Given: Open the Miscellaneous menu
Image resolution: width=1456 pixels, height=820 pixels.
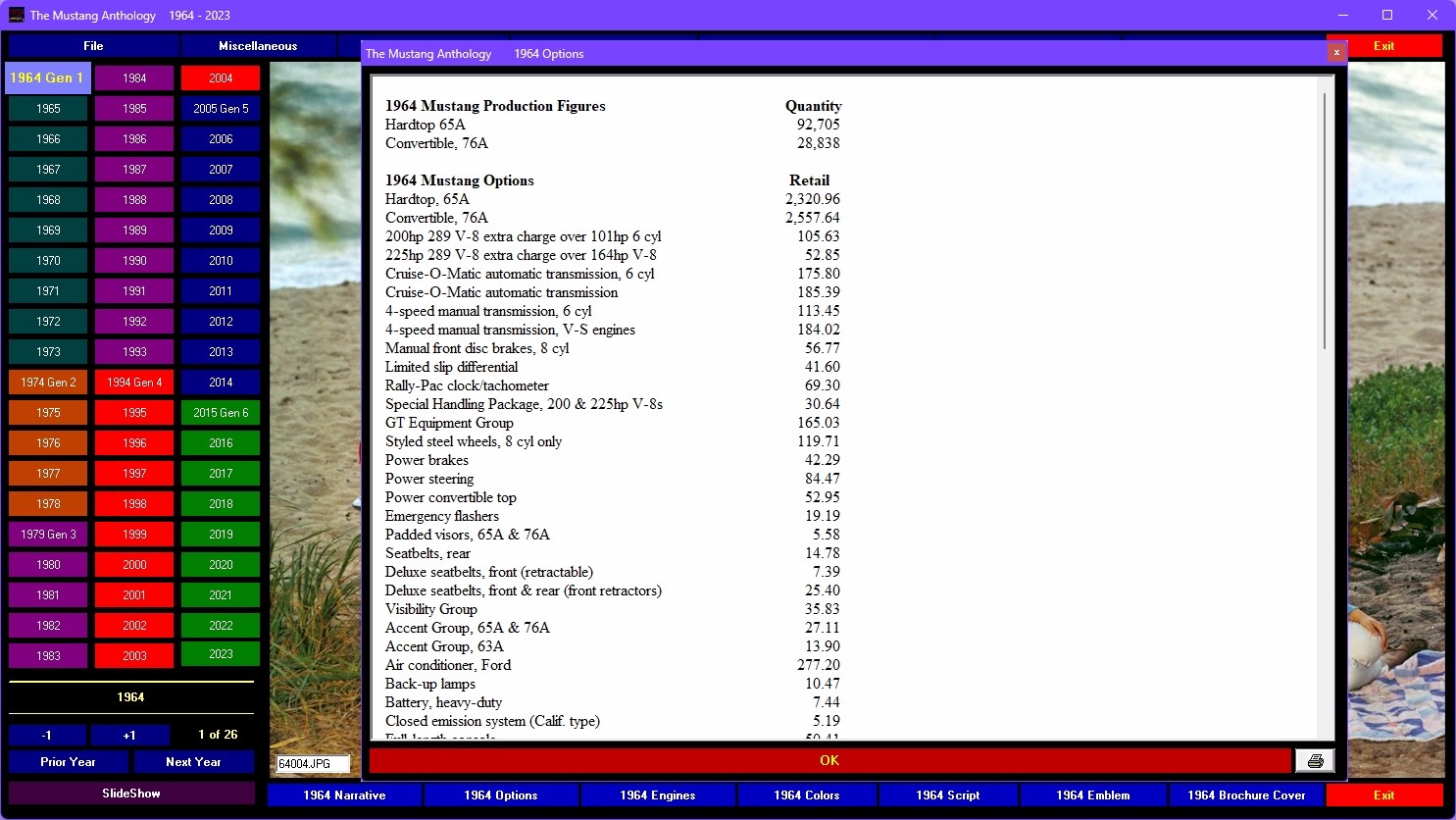Looking at the screenshot, I should [x=258, y=46].
